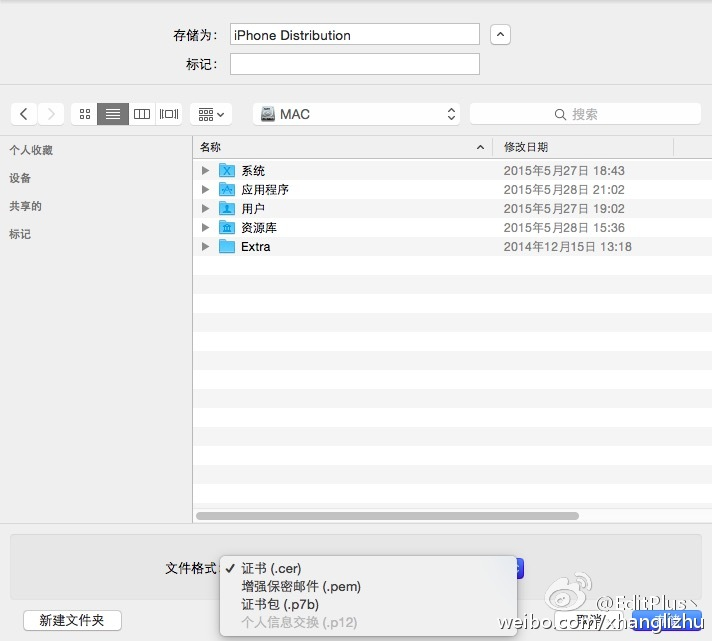Click date '2015年5月27日 19:02'
This screenshot has height=641, width=712.
click(x=564, y=209)
